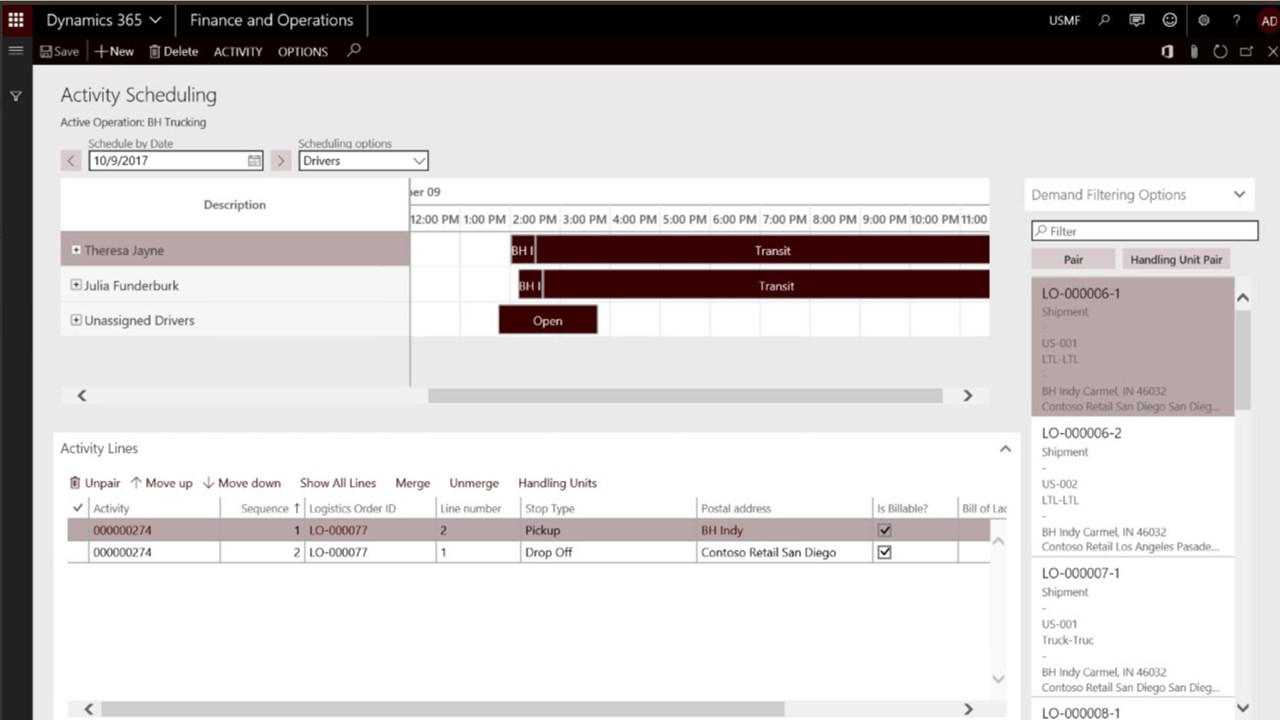Click the Office icon in action bar
This screenshot has width=1280, height=720.
(1167, 51)
